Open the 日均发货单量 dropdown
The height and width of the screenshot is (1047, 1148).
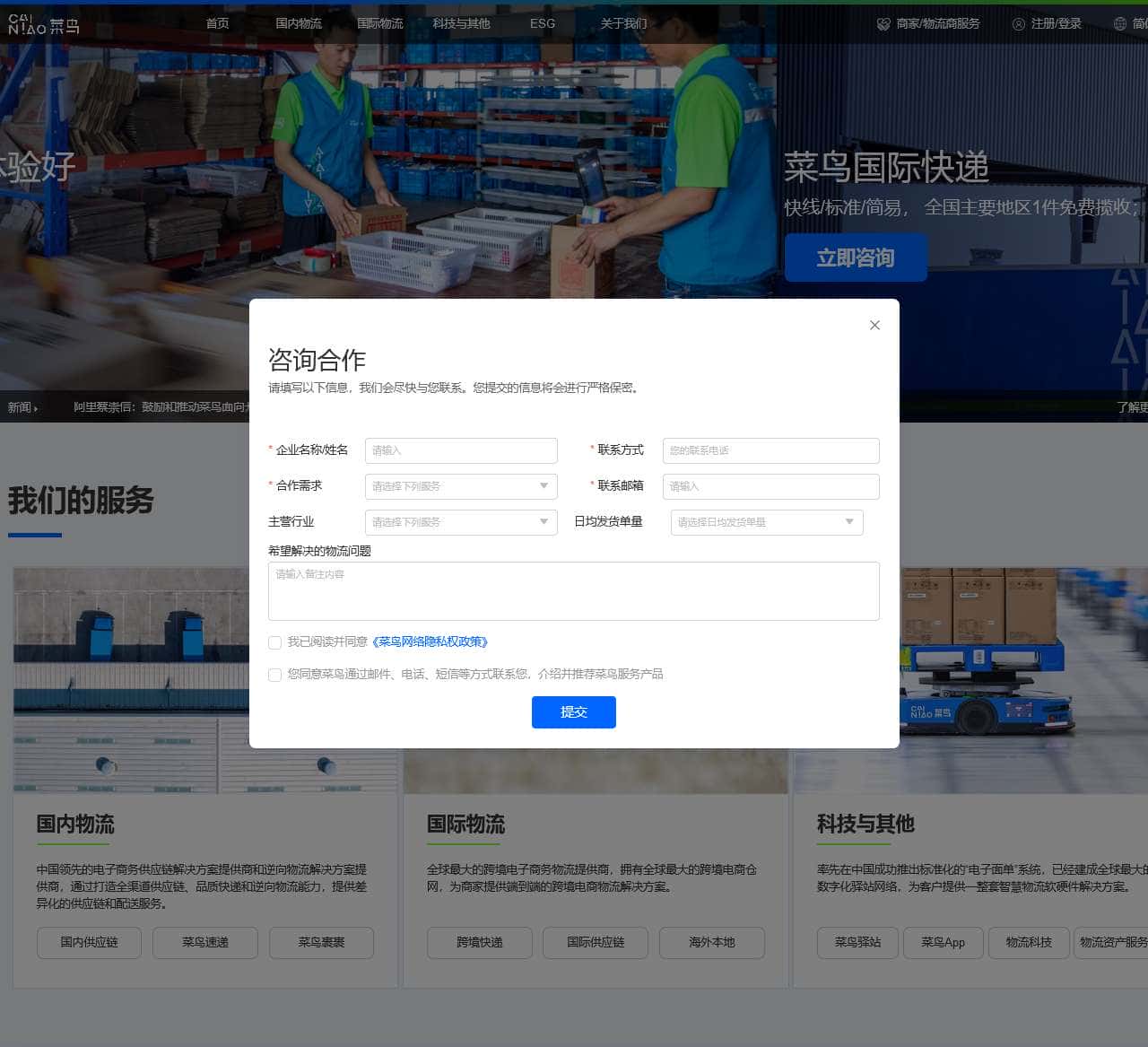point(767,522)
